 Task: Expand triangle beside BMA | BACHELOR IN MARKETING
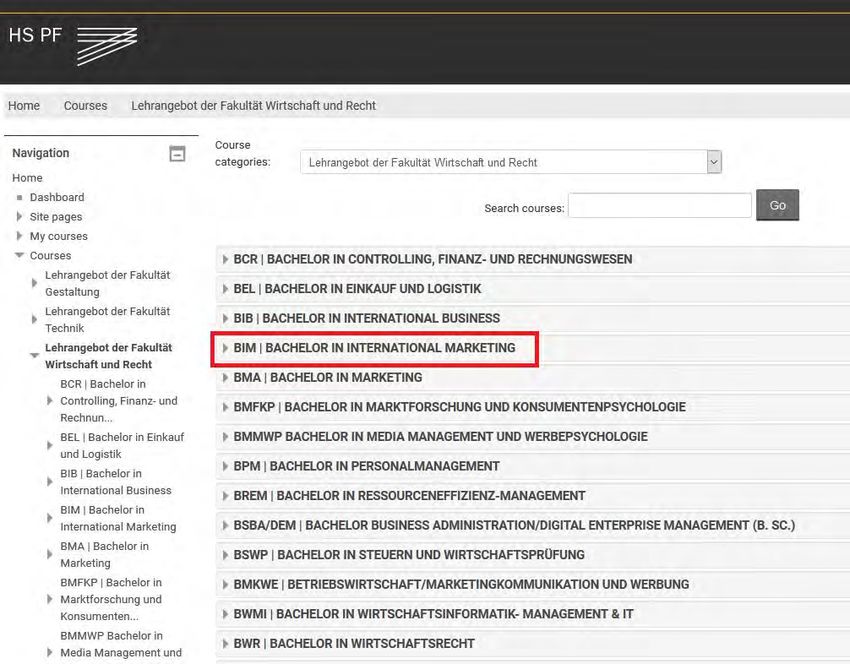point(225,377)
